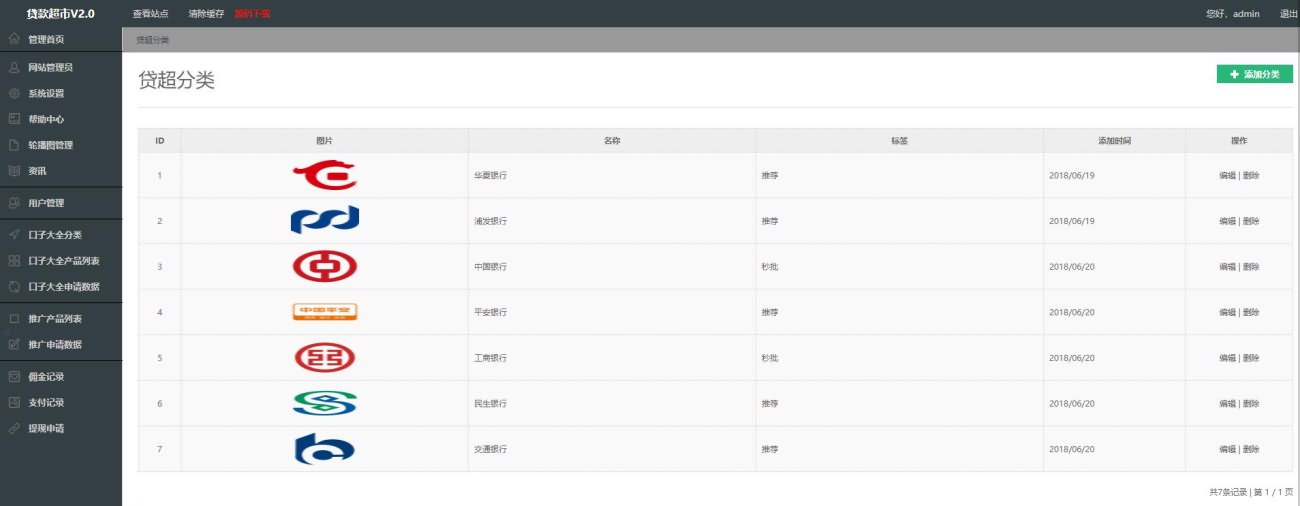Click the icon beside 资讯

coord(14,171)
